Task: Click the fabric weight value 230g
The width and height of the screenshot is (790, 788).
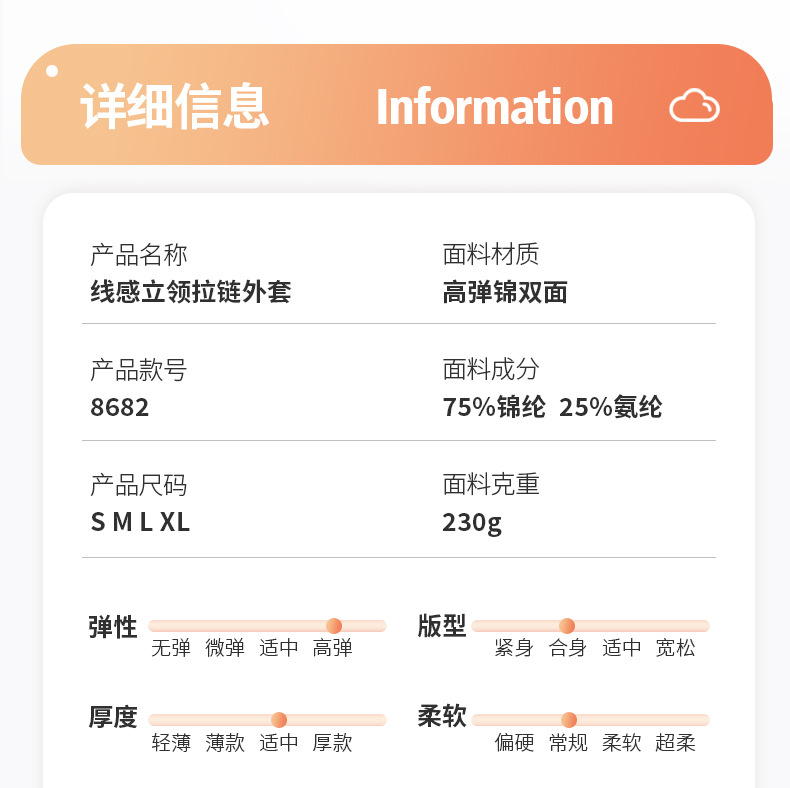Action: click(472, 522)
